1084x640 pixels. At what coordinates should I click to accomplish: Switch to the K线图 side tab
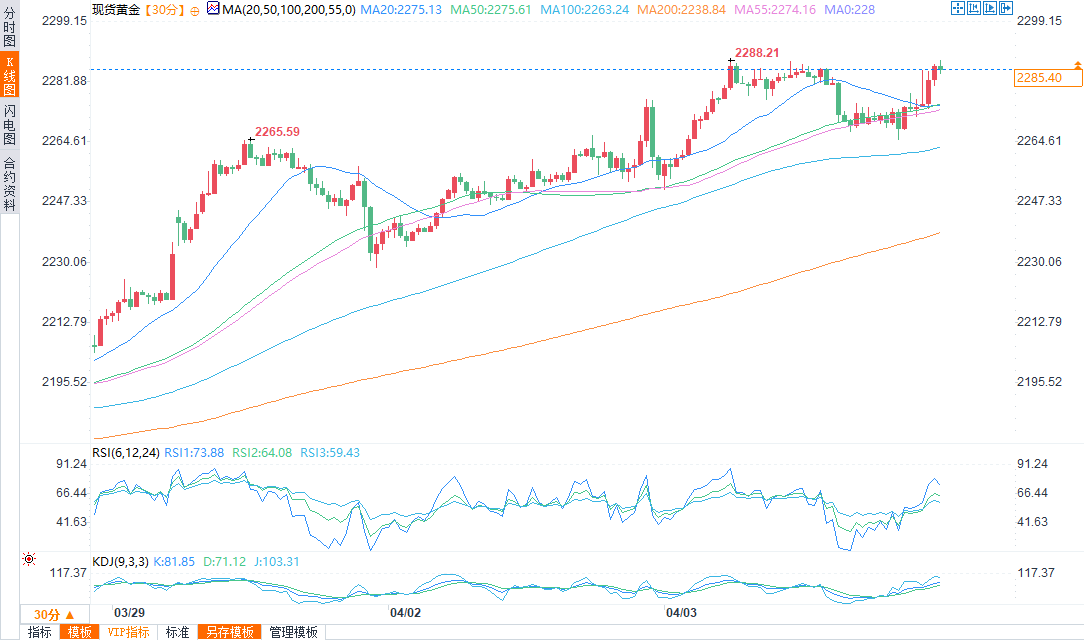tap(9, 76)
